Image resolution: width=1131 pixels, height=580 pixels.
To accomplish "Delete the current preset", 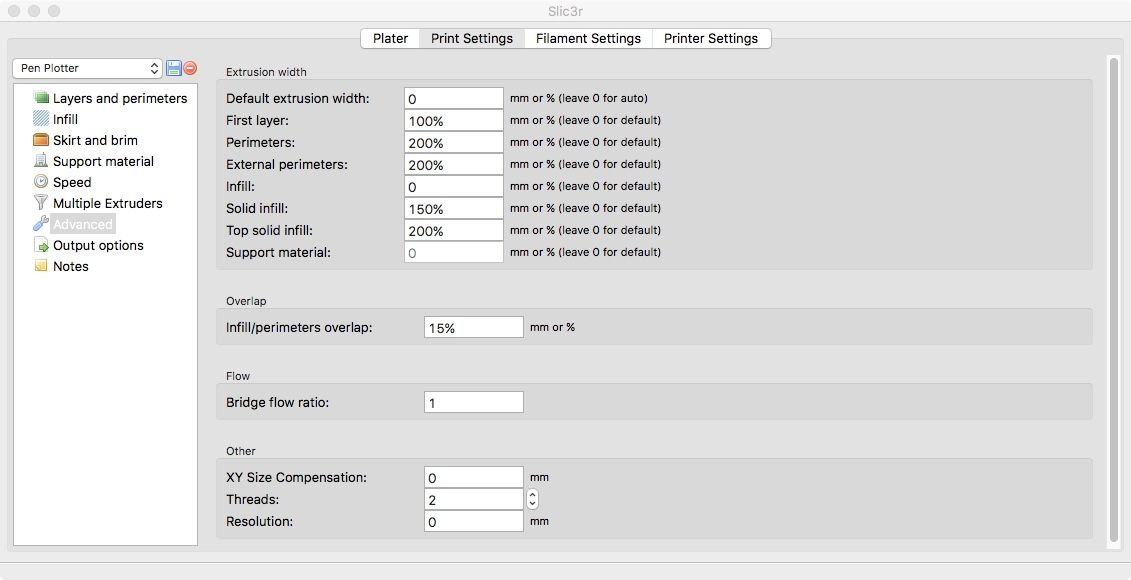I will 190,68.
